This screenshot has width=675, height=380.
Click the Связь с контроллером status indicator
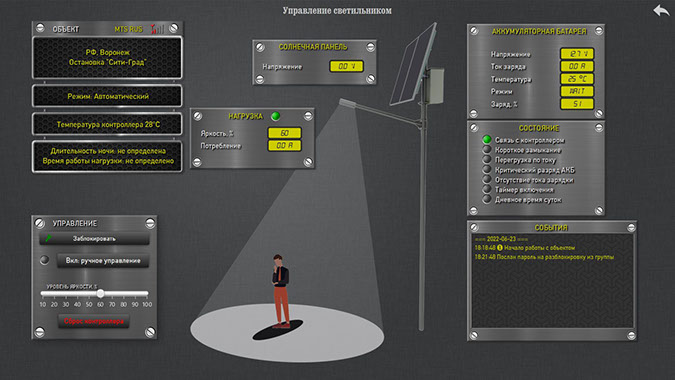[487, 139]
